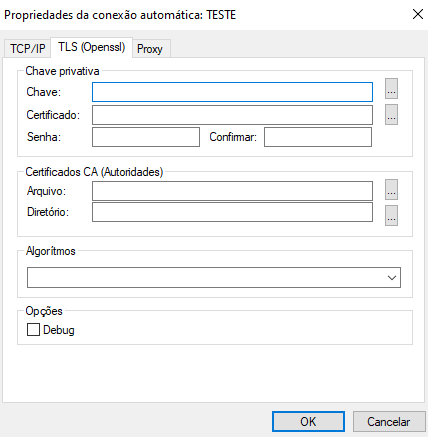Browse for the Chave private key file
Image resolution: width=428 pixels, height=437 pixels.
391,89
